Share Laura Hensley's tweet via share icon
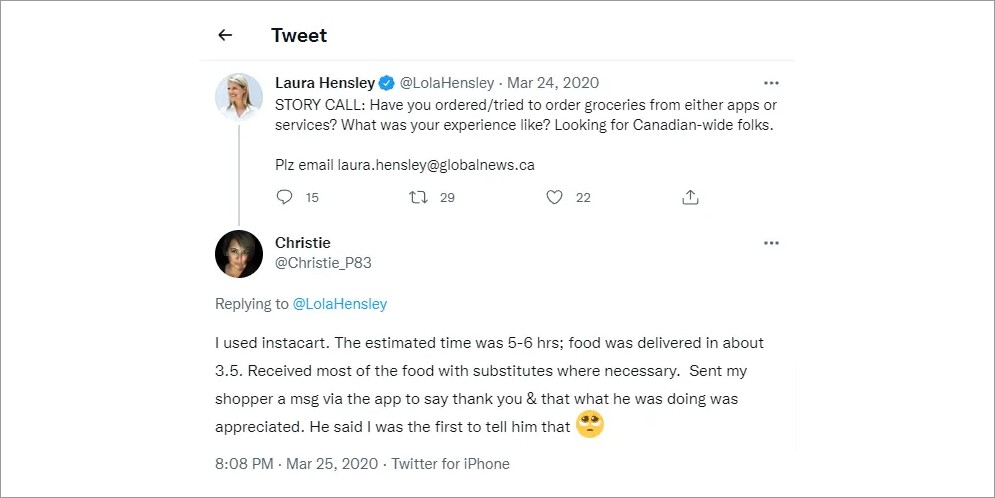Viewport: 995px width, 498px height. [x=690, y=197]
